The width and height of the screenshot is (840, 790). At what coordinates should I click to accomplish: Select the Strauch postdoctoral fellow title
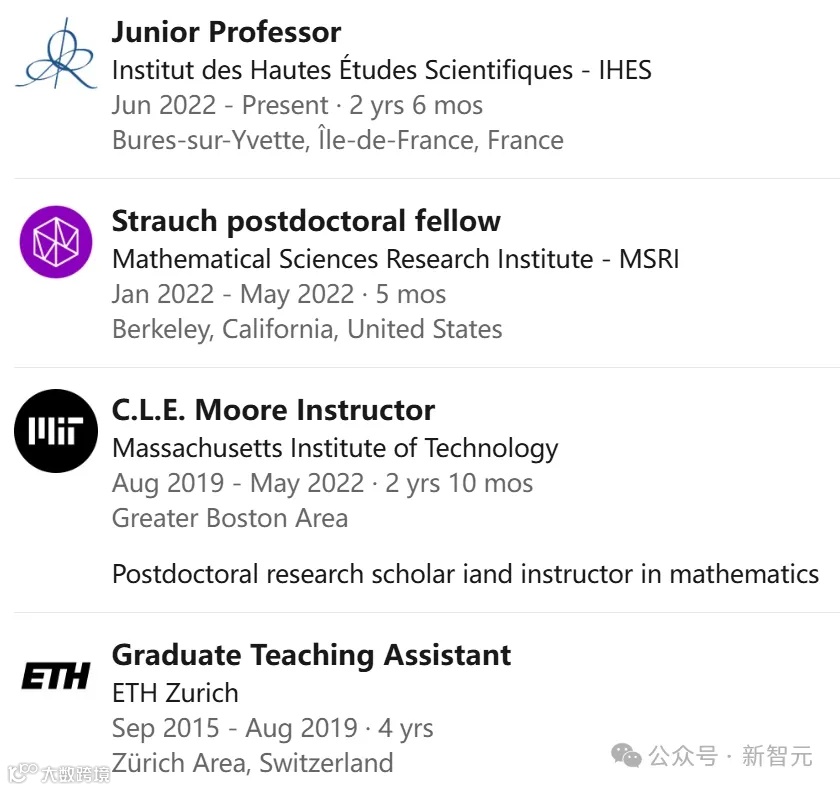[306, 221]
